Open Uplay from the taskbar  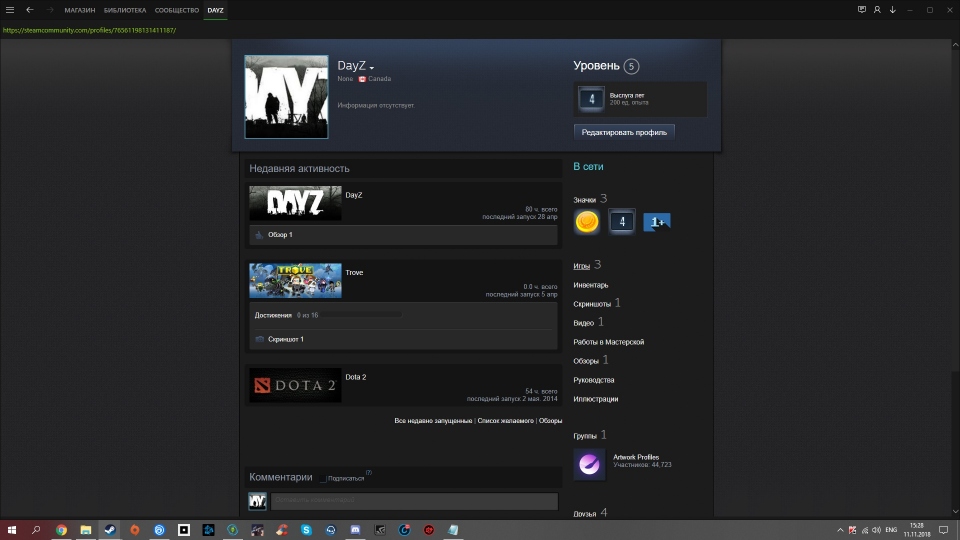click(x=159, y=530)
